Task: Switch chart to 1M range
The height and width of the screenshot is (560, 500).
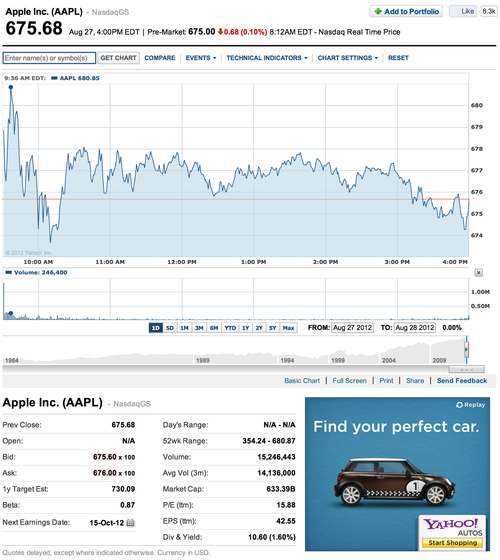Action: coord(185,328)
